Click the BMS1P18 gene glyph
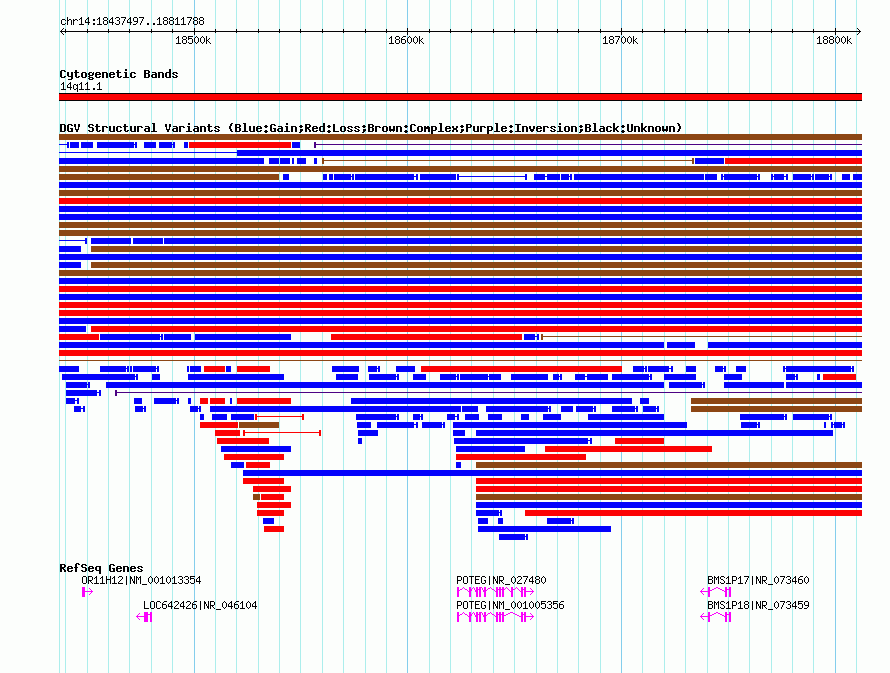The image size is (890, 673). (x=716, y=617)
